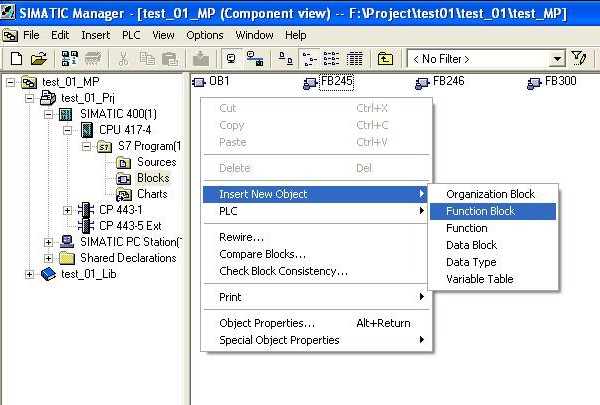Switch to List view icon
The width and height of the screenshot is (600, 405).
(x=331, y=59)
